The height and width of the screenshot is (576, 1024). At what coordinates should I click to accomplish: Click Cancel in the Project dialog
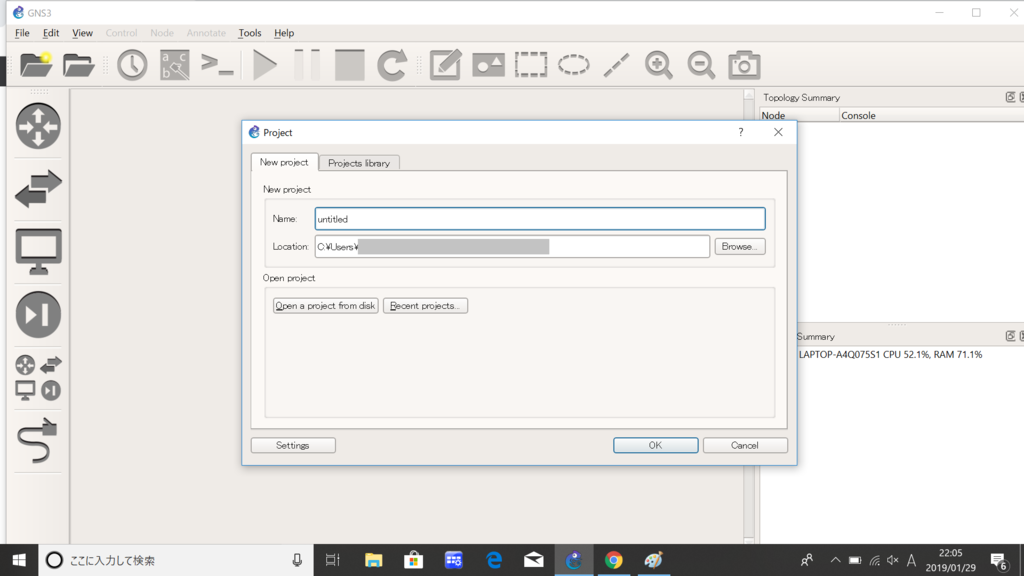[744, 445]
